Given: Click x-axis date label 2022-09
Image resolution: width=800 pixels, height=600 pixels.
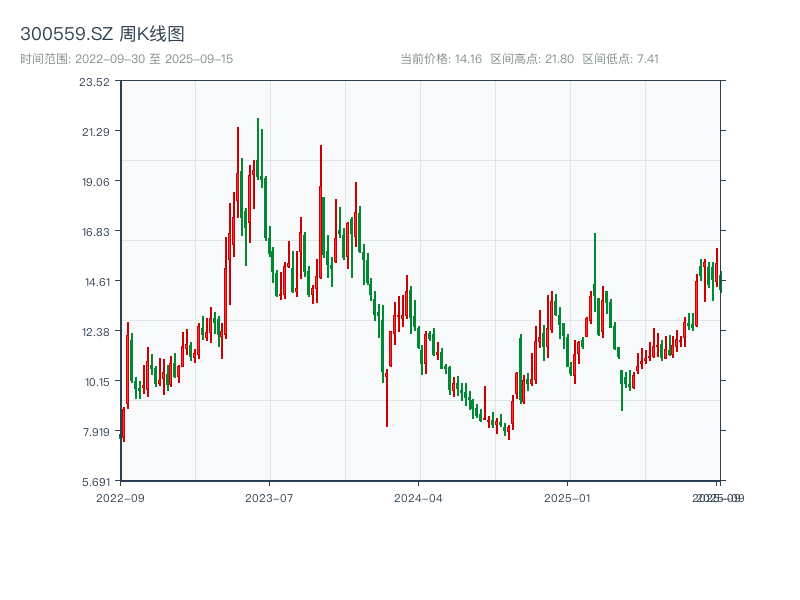Looking at the screenshot, I should [120, 498].
